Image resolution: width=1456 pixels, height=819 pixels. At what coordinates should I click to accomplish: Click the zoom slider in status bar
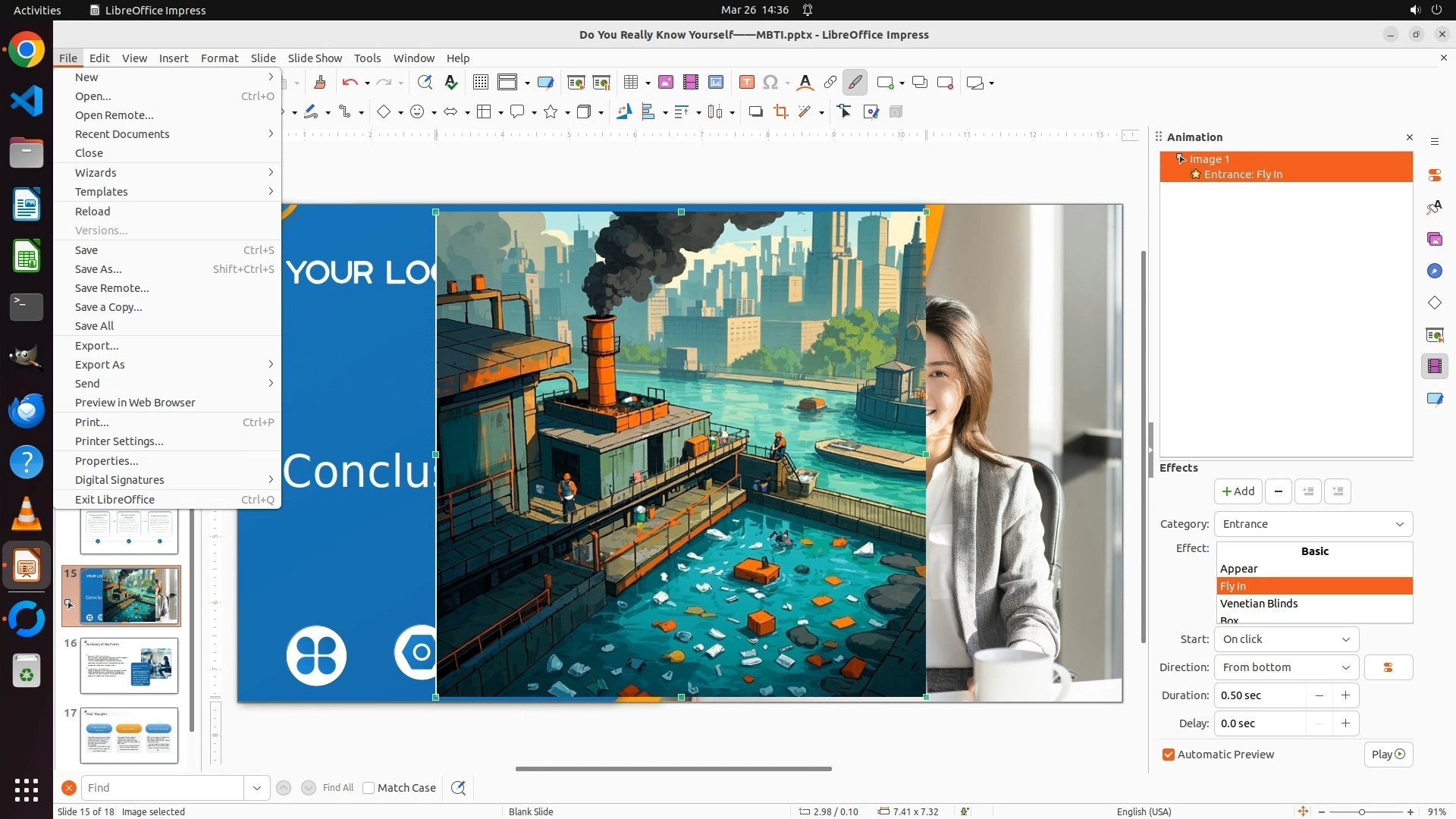(x=1362, y=812)
